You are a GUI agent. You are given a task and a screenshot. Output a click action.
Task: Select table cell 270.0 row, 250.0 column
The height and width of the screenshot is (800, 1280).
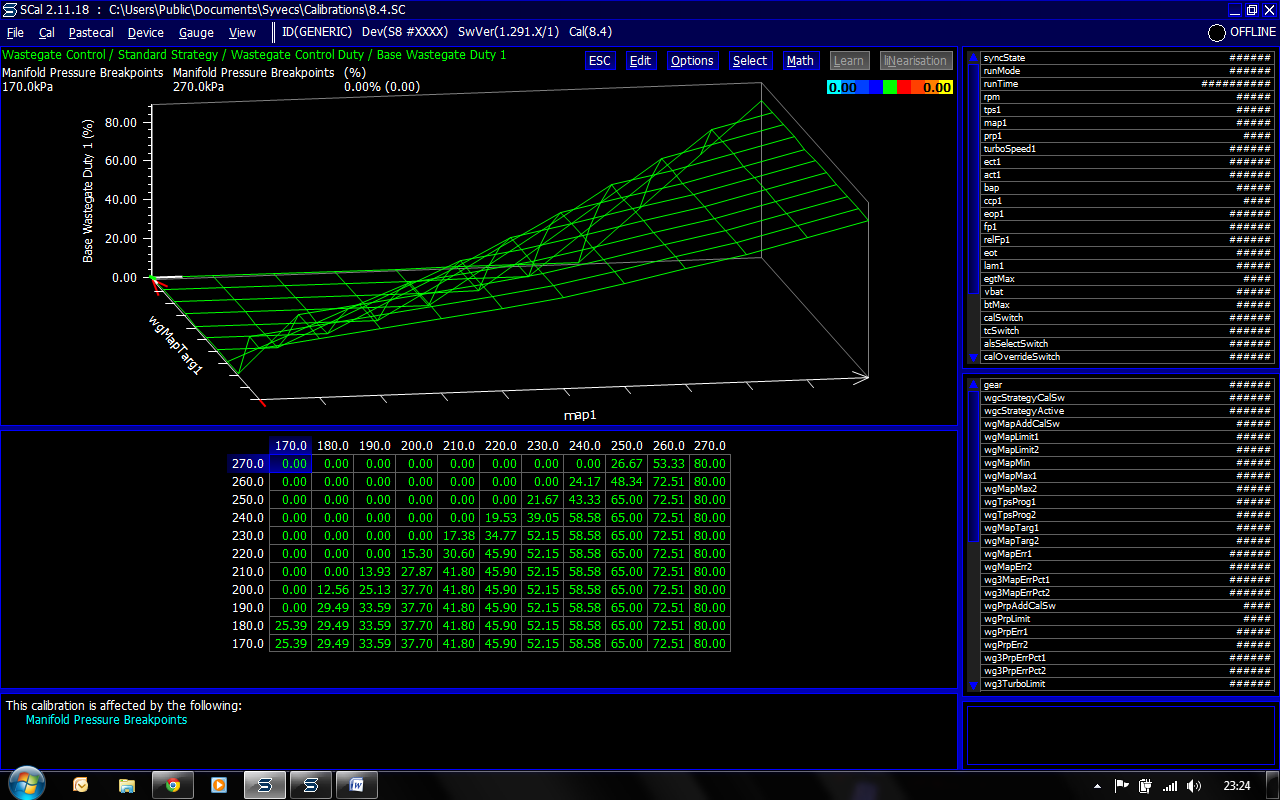coord(626,464)
